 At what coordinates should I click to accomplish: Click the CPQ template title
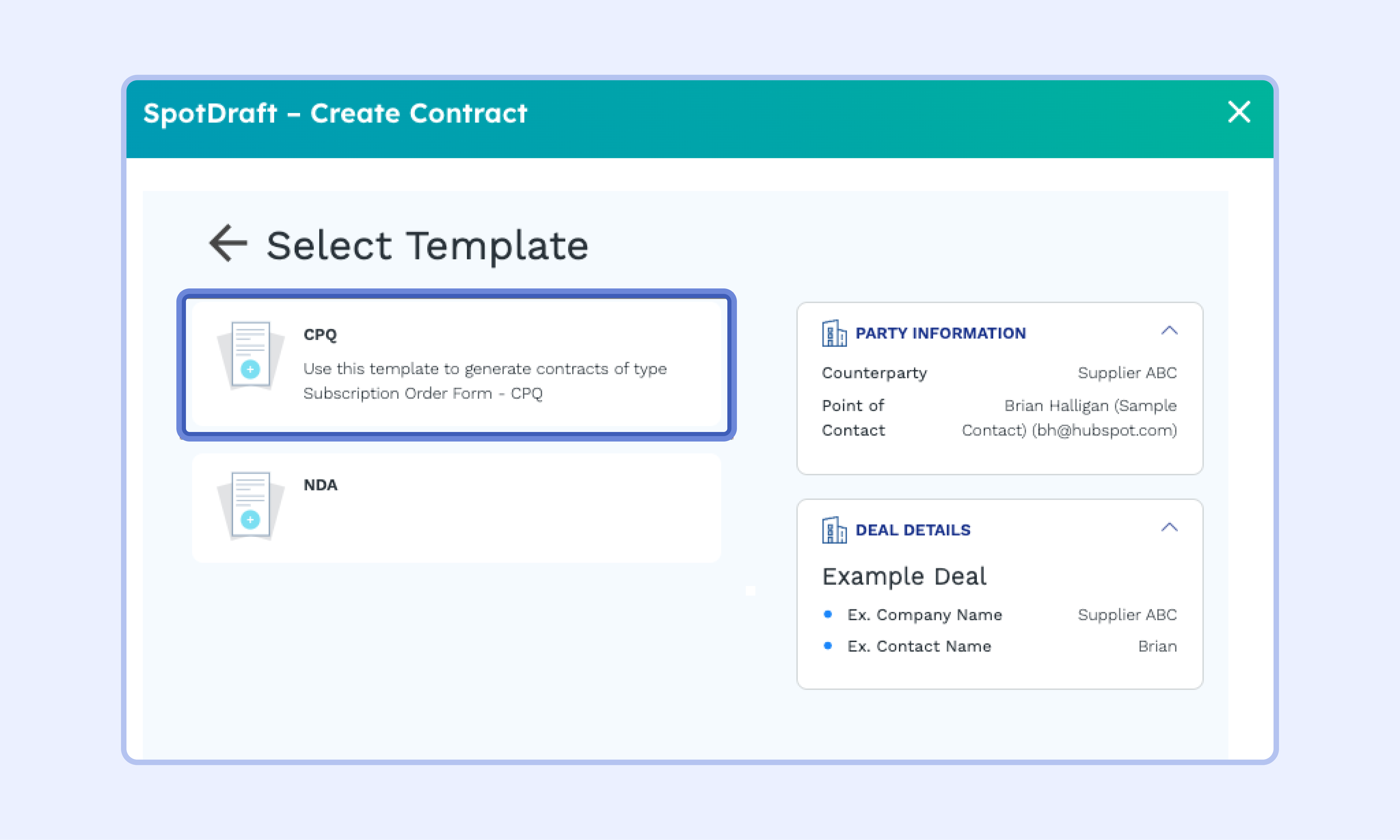(320, 335)
